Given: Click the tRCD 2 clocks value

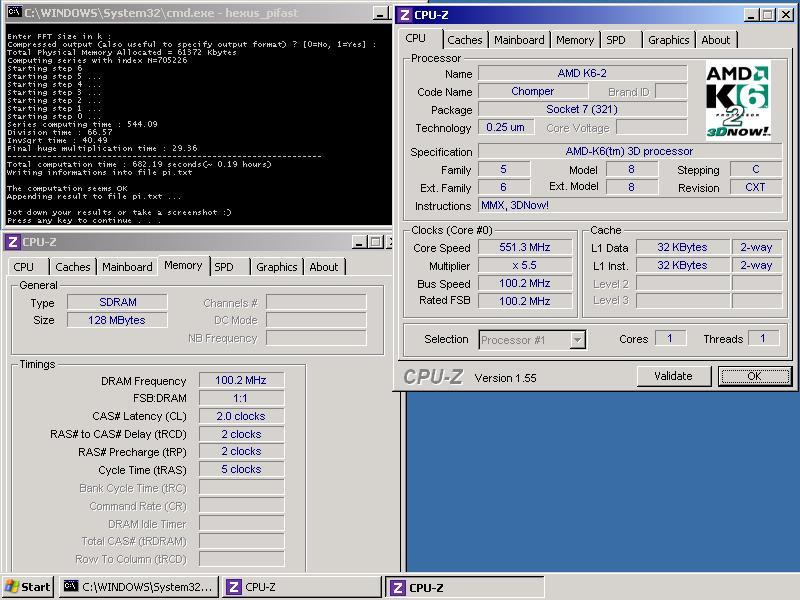Looking at the screenshot, I should tap(241, 434).
